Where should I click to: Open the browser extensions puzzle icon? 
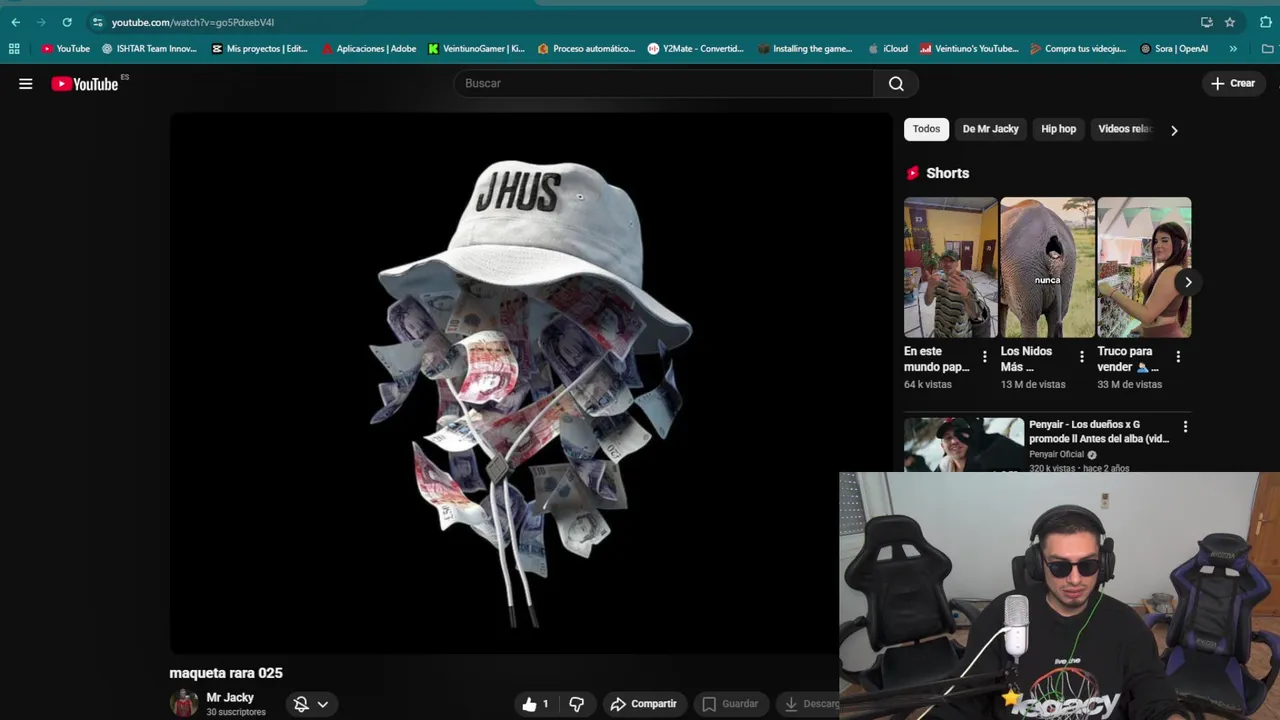click(x=1266, y=22)
